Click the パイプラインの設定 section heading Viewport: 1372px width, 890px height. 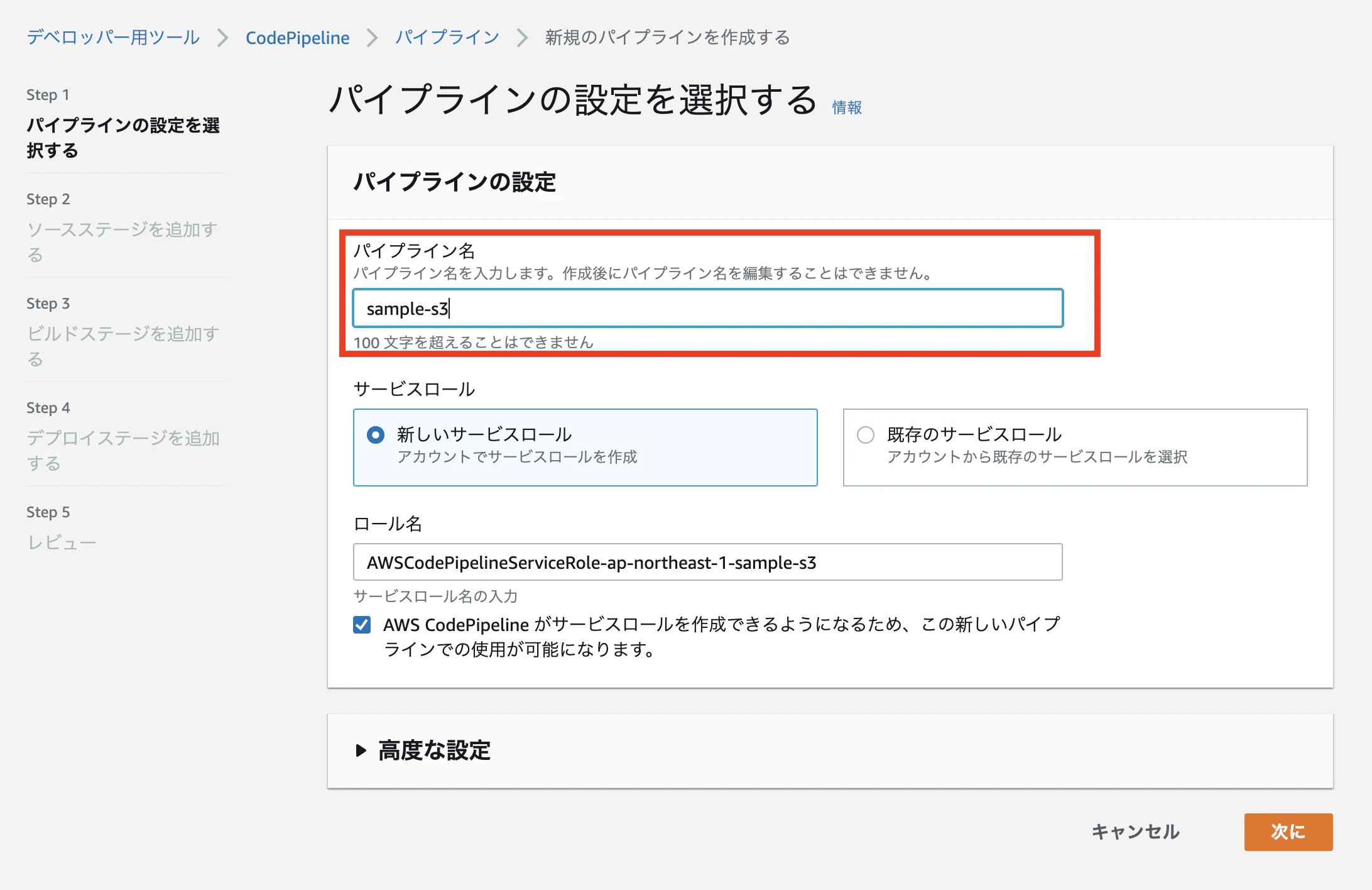point(455,182)
